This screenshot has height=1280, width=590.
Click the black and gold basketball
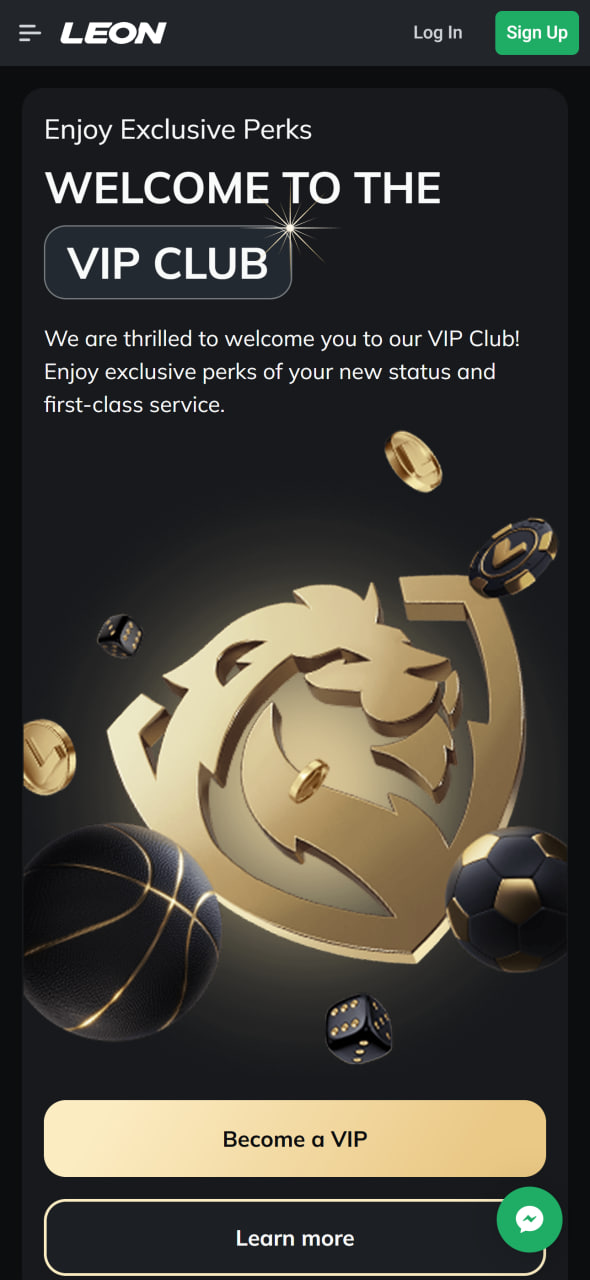(x=120, y=932)
